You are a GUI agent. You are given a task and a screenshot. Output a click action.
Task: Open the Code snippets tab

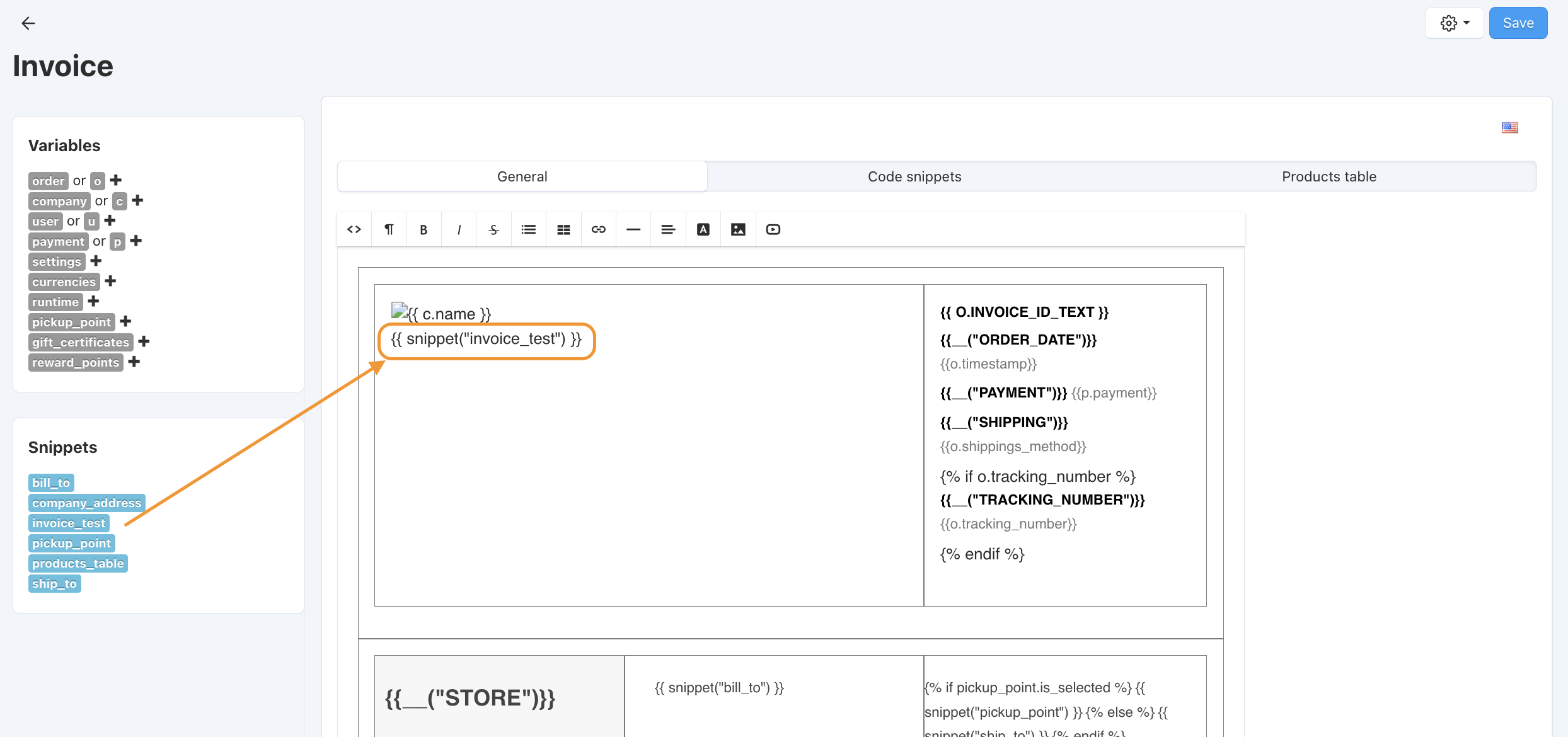point(914,176)
